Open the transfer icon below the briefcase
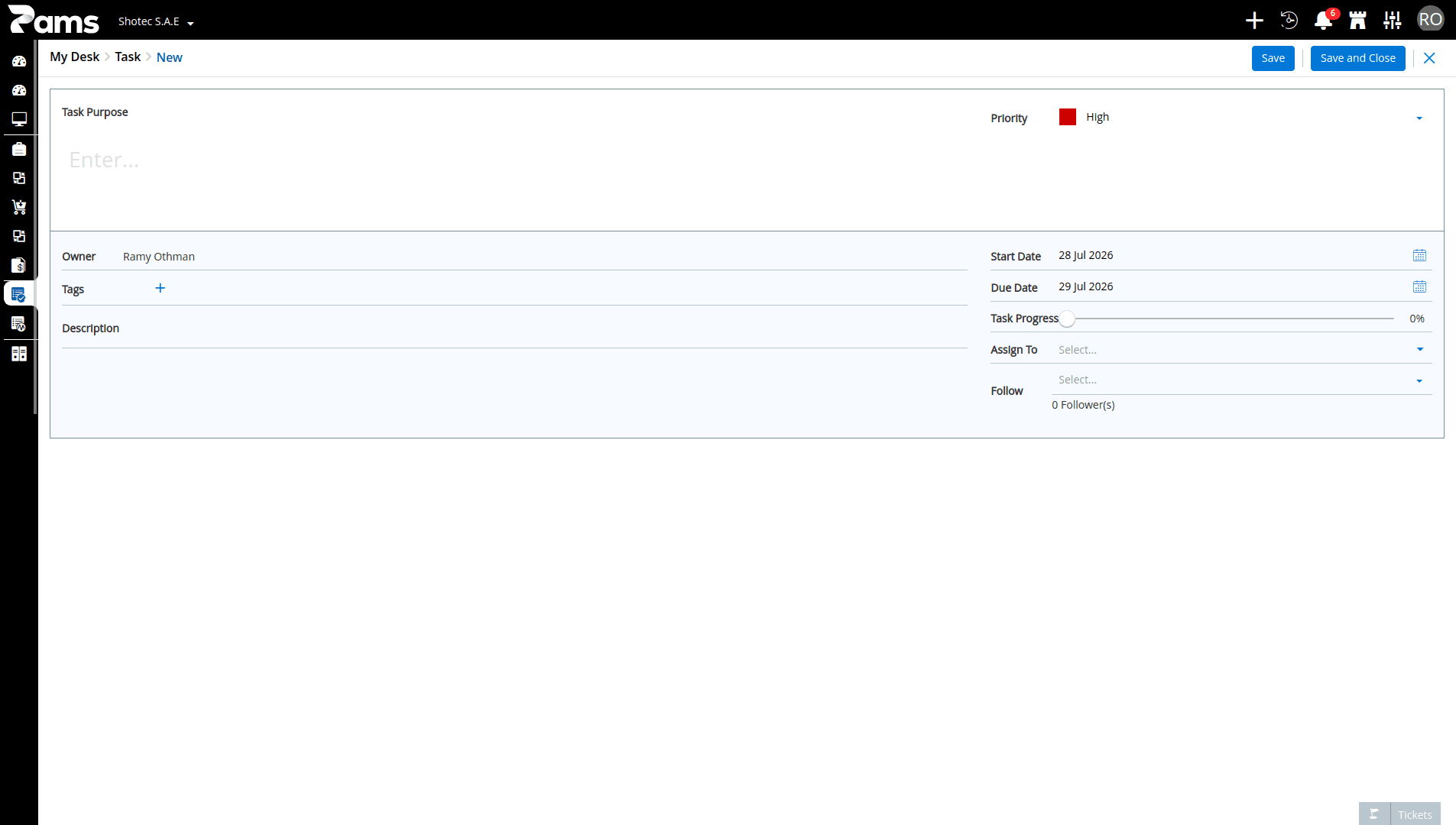 pos(19,178)
